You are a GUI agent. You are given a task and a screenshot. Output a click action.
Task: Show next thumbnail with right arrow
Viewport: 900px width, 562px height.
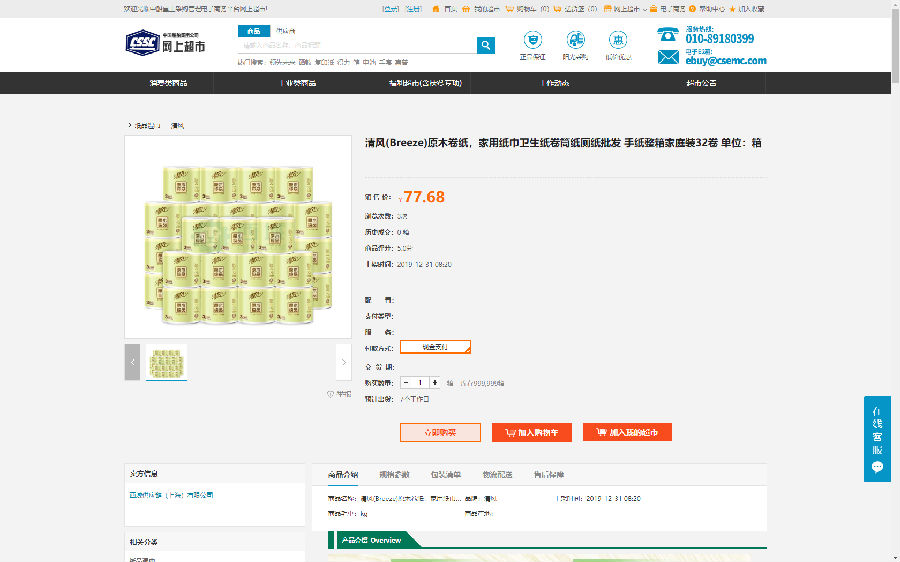343,362
